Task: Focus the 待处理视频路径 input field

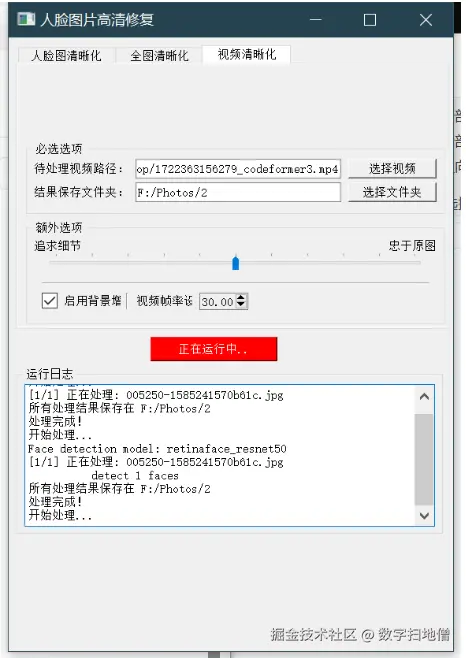Action: (238, 169)
